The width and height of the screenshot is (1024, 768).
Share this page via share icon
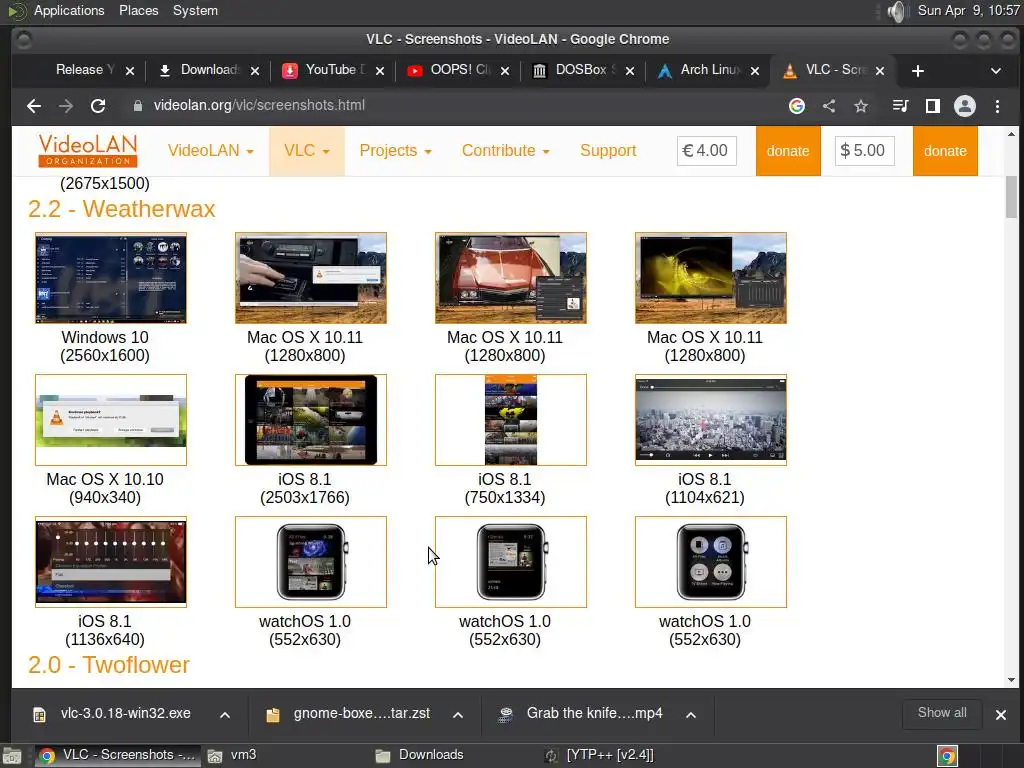[829, 106]
